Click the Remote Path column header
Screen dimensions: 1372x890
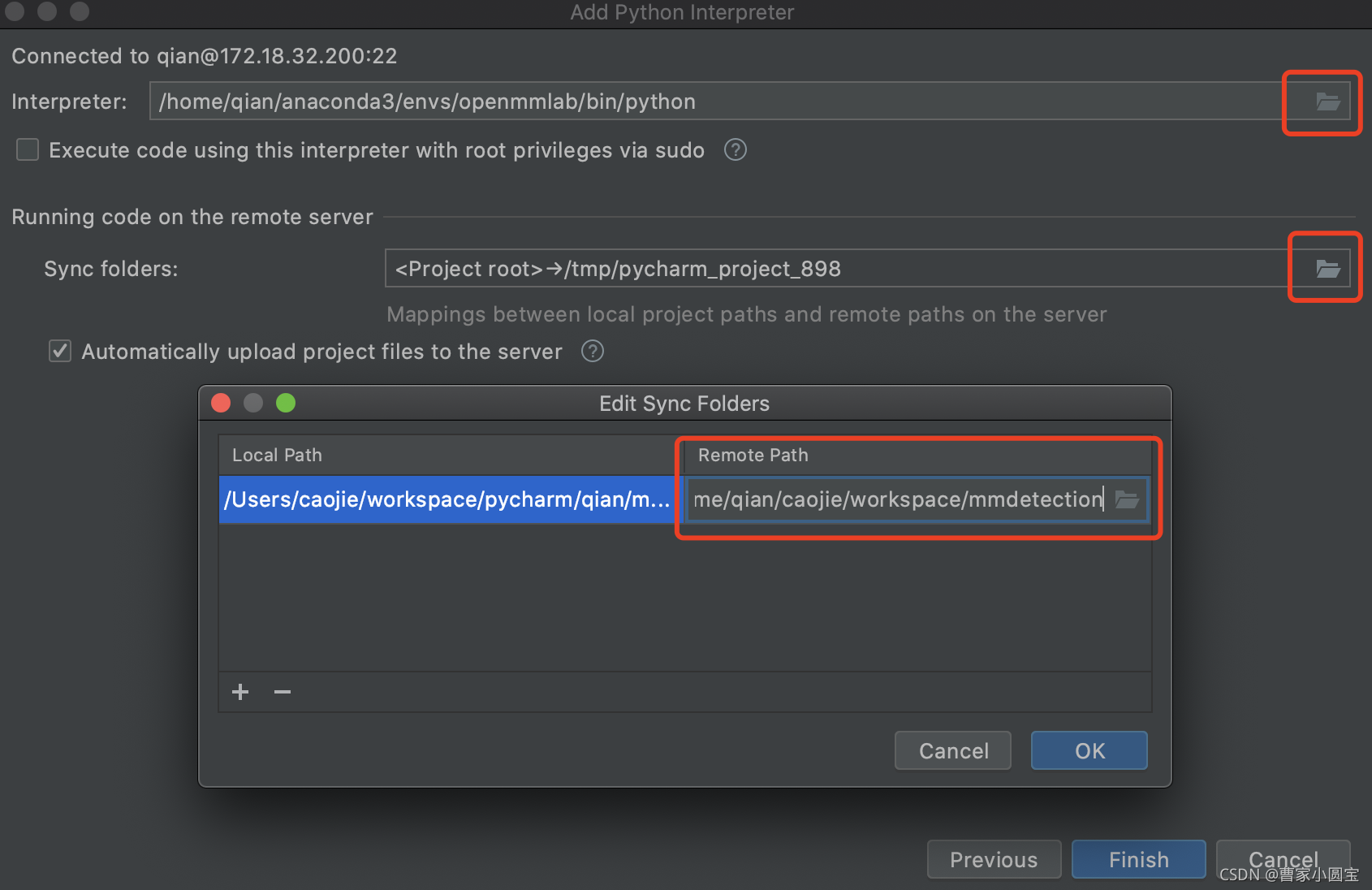coord(917,456)
